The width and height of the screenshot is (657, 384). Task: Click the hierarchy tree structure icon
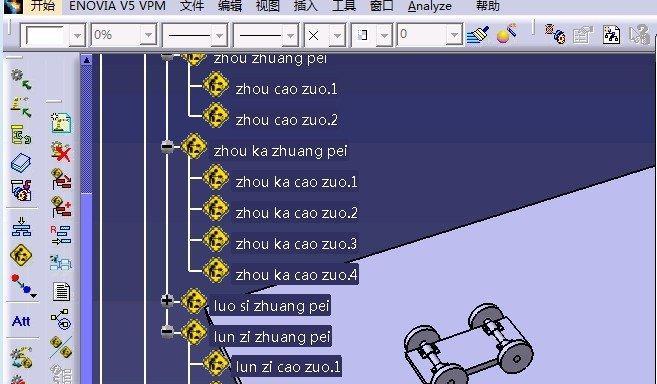pyautogui.click(x=21, y=227)
